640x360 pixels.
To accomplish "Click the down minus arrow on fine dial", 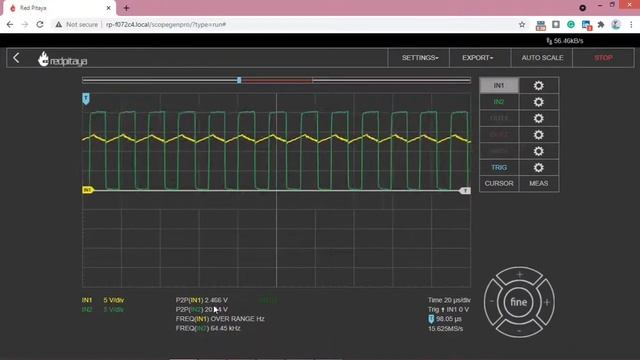I will point(519,330).
